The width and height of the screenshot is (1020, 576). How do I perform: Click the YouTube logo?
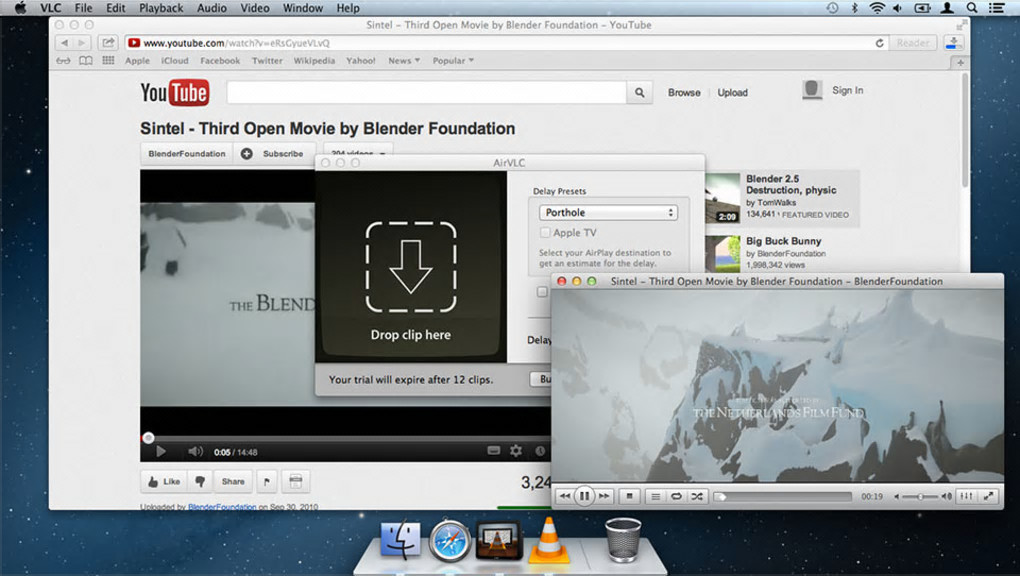174,92
